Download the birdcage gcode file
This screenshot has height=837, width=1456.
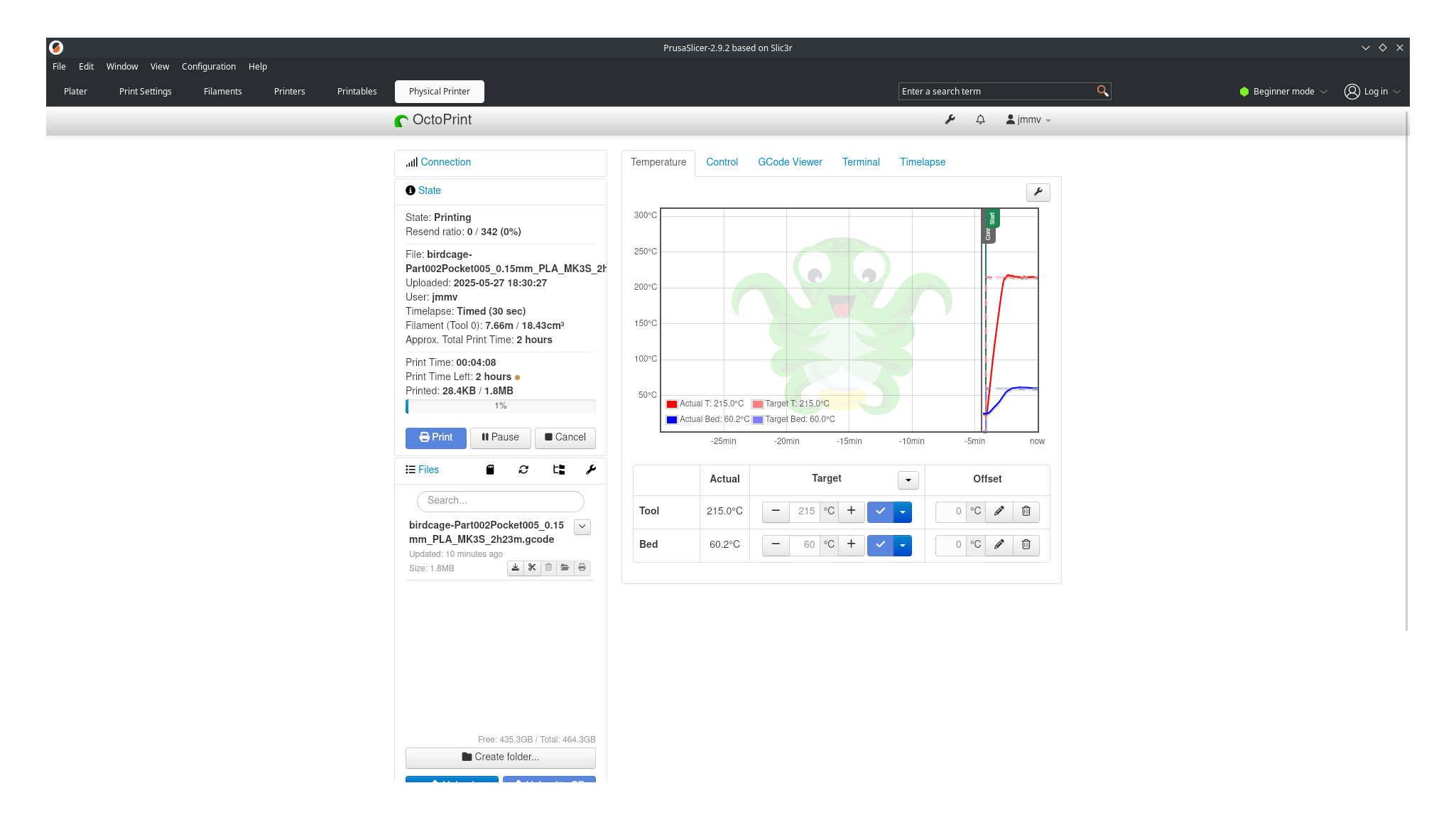click(x=516, y=568)
